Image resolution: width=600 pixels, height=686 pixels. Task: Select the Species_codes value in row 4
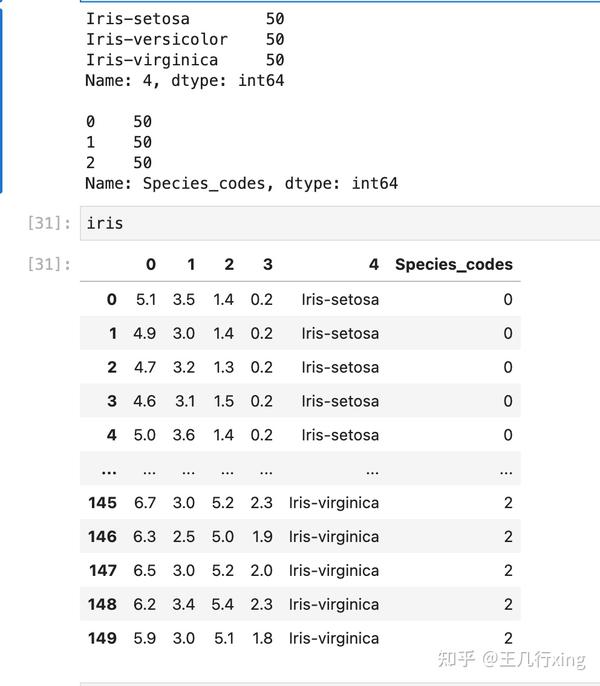pos(507,435)
